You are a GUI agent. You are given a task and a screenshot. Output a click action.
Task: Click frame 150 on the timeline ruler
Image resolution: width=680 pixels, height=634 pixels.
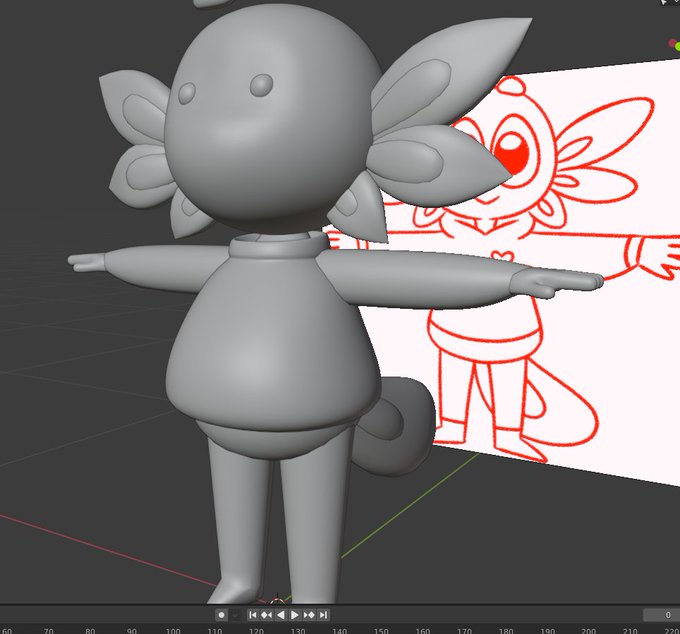tap(381, 631)
